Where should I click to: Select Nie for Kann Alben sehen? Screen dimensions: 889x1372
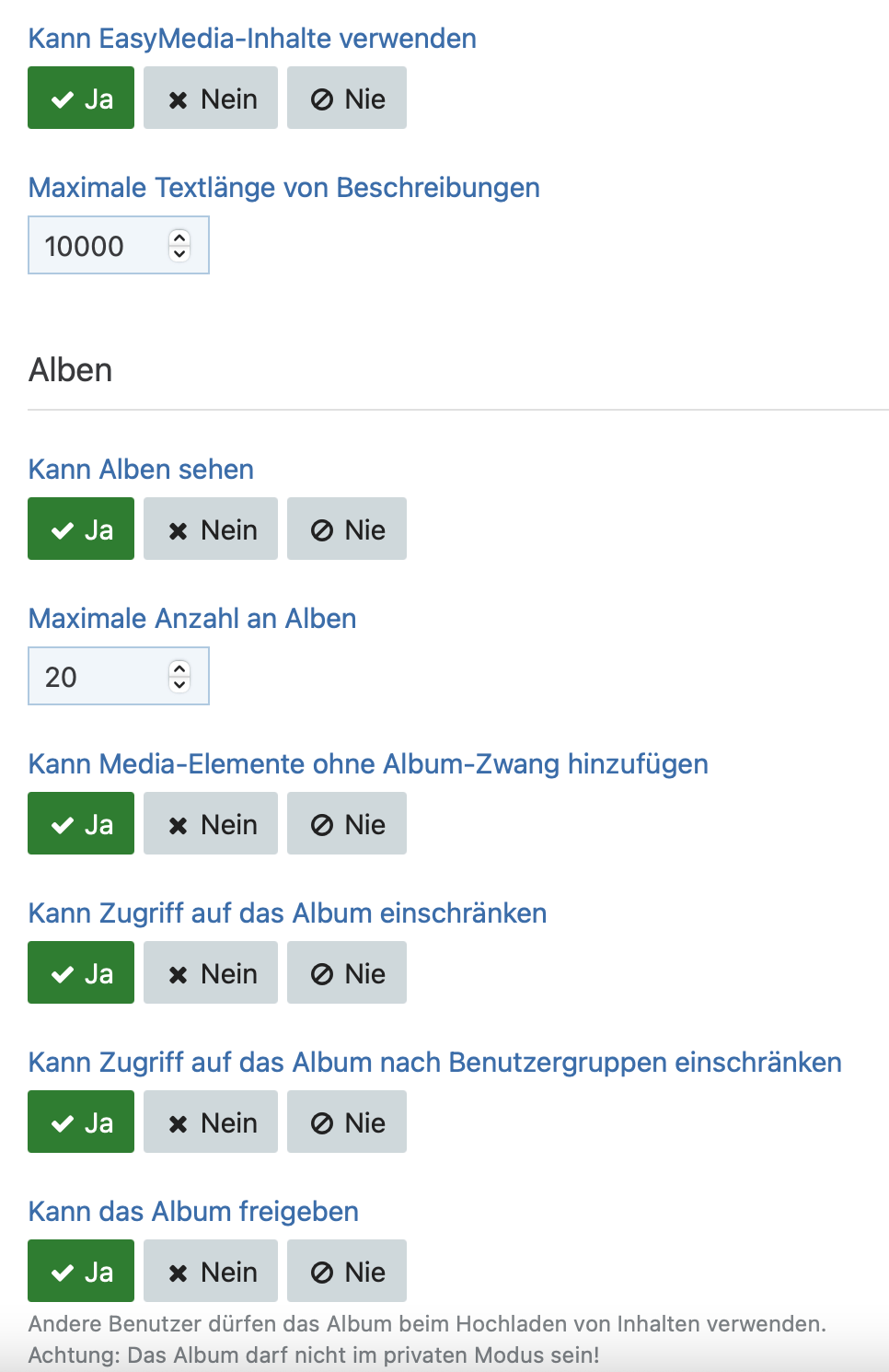(x=347, y=529)
